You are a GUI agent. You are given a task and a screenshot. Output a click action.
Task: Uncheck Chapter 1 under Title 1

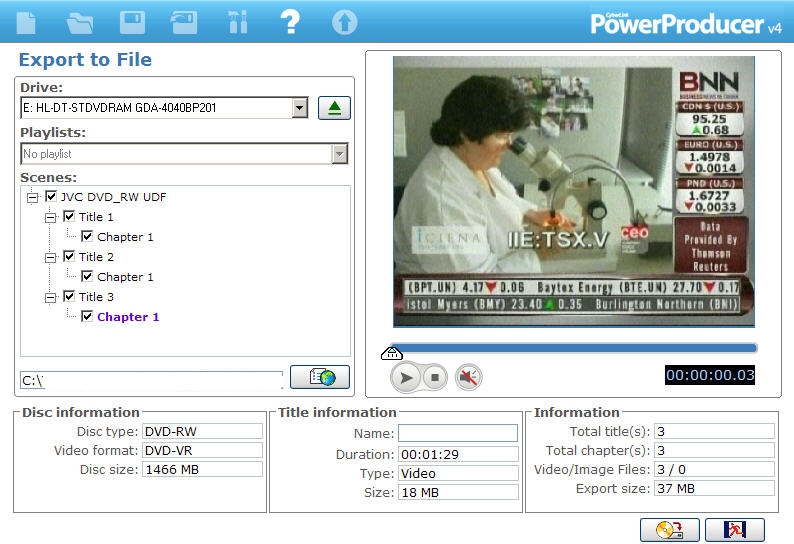(x=87, y=236)
